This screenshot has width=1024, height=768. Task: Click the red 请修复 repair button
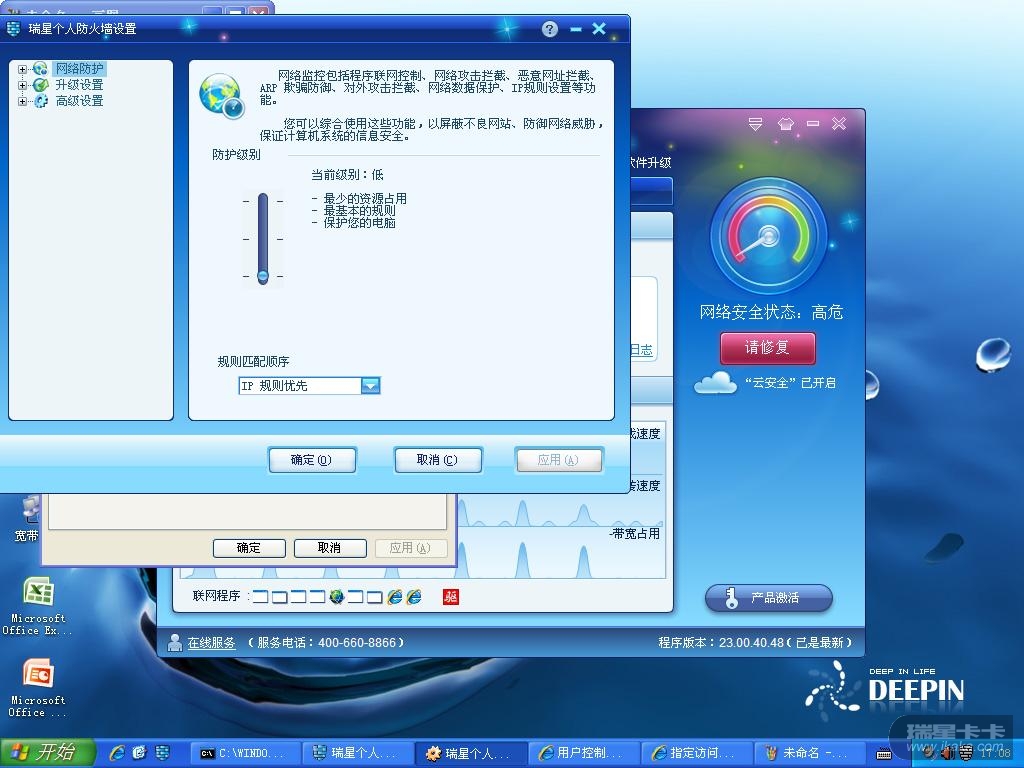767,347
